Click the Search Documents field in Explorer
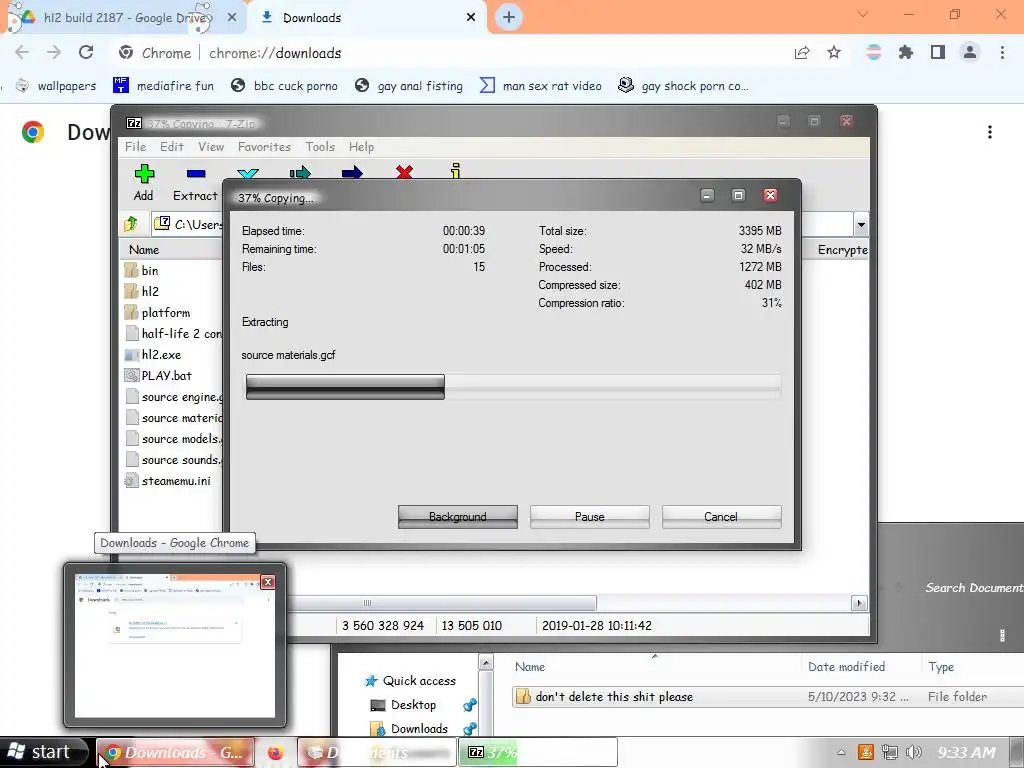 [x=974, y=588]
